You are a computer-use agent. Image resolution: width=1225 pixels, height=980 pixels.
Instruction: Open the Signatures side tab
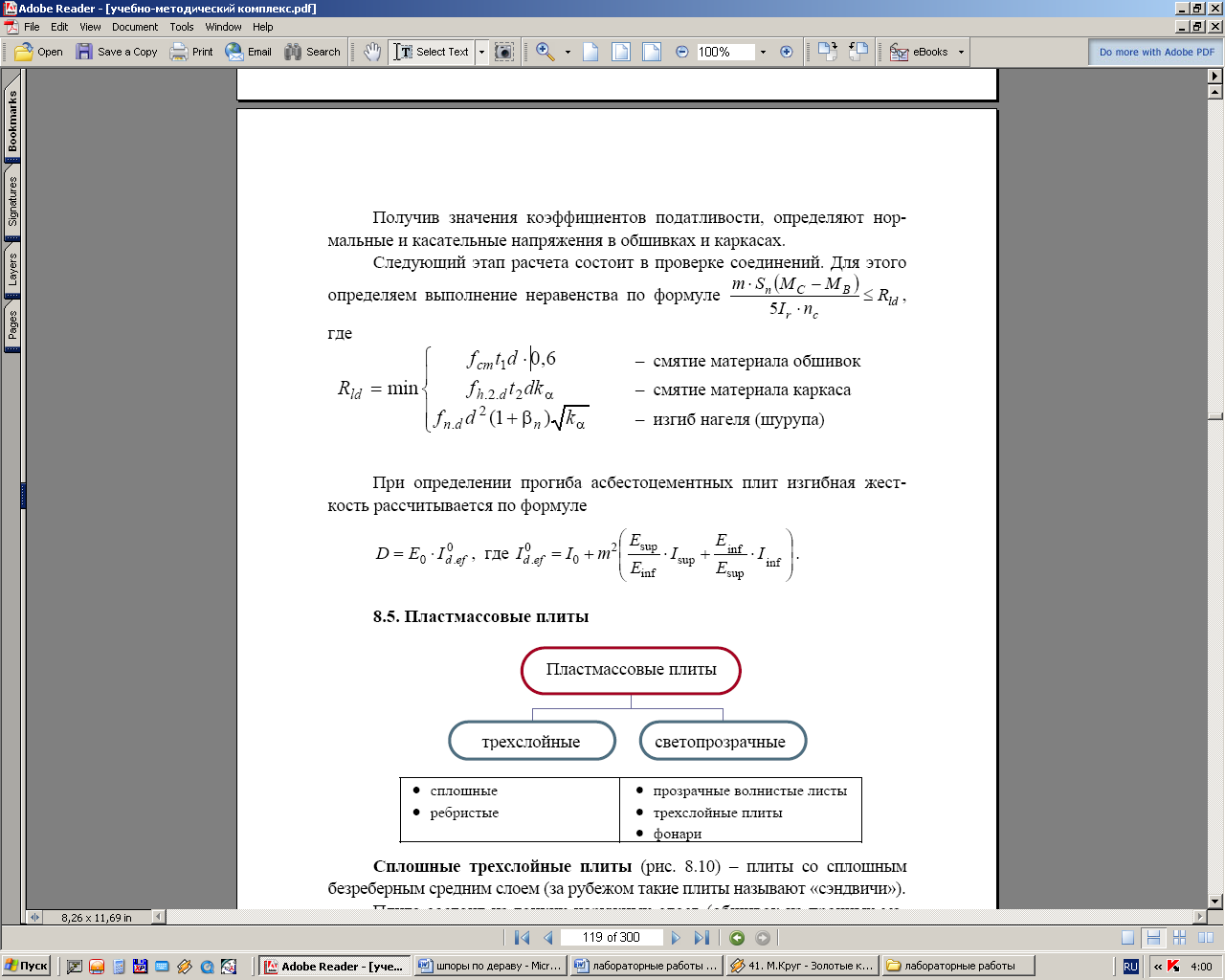12,201
